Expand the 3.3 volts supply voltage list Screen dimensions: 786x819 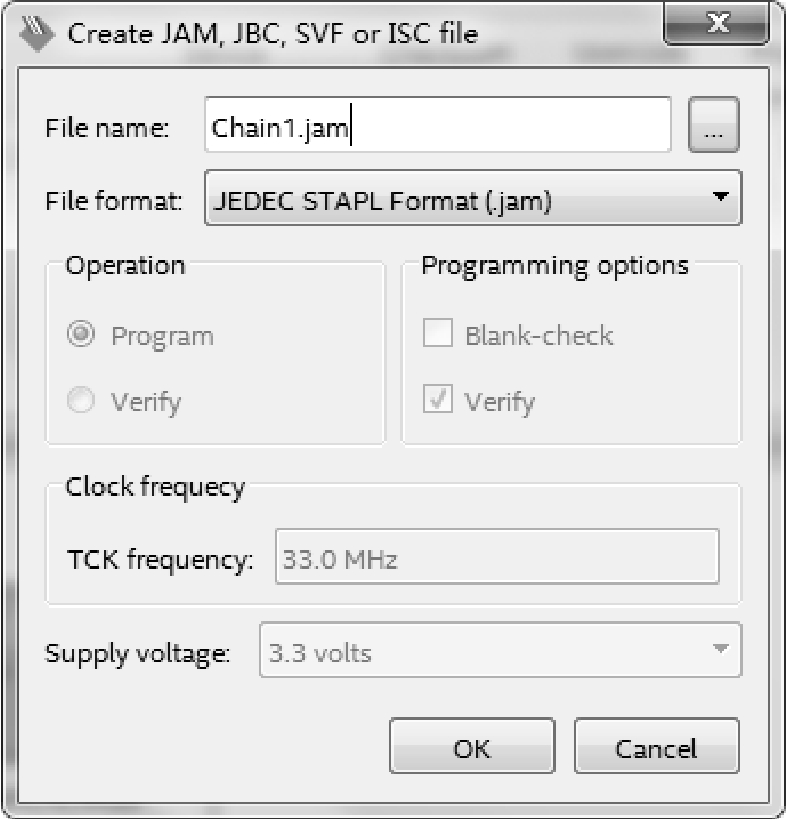500,650
